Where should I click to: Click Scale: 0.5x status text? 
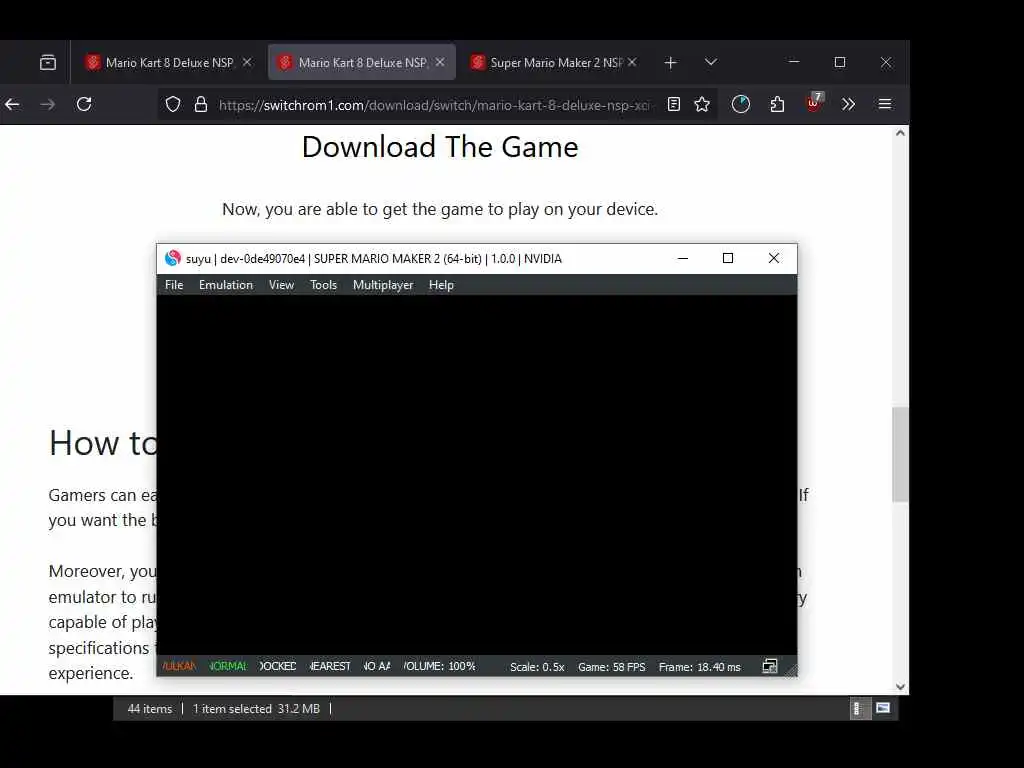[x=537, y=667]
